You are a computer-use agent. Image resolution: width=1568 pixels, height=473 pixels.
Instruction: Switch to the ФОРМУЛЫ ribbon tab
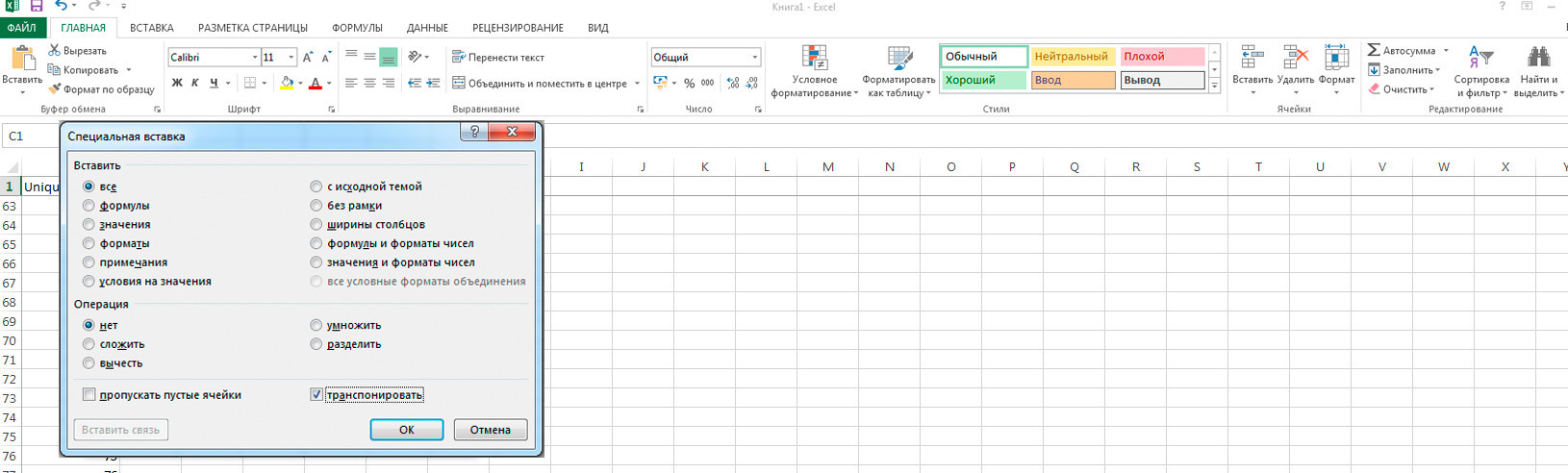click(x=357, y=28)
